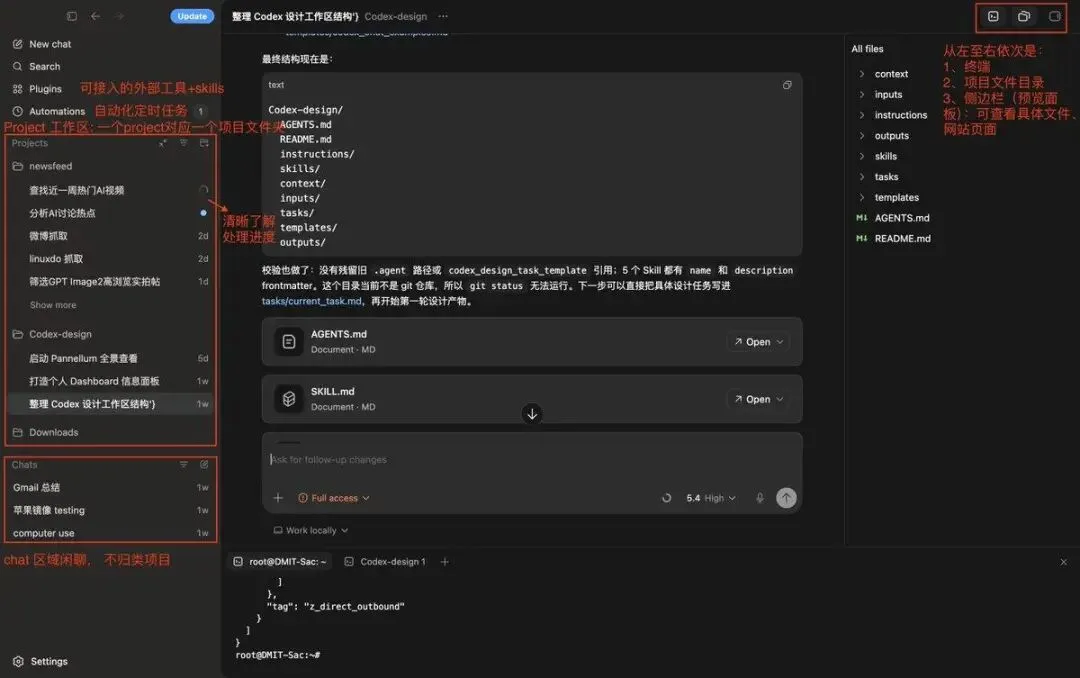Image resolution: width=1080 pixels, height=678 pixels.
Task: Open the AGENTS.md document card button
Action: (751, 342)
